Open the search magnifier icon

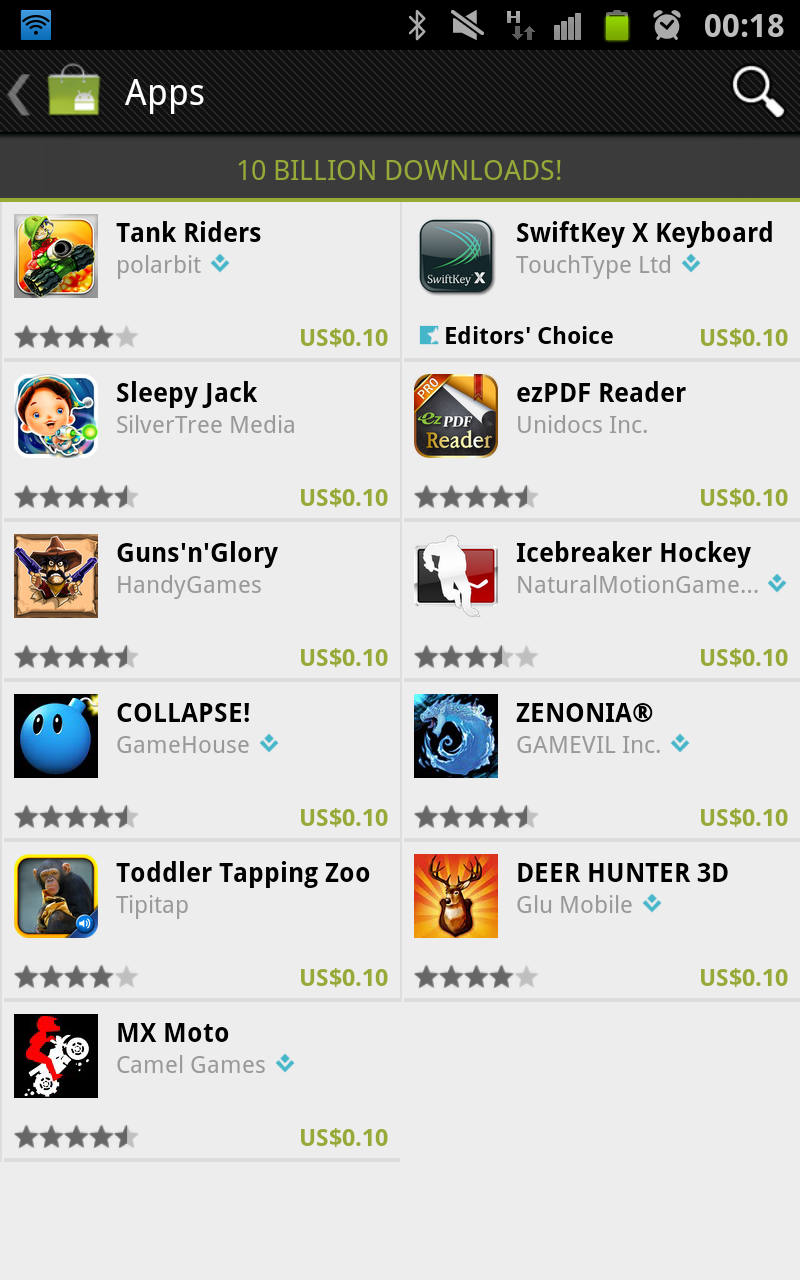coord(758,92)
